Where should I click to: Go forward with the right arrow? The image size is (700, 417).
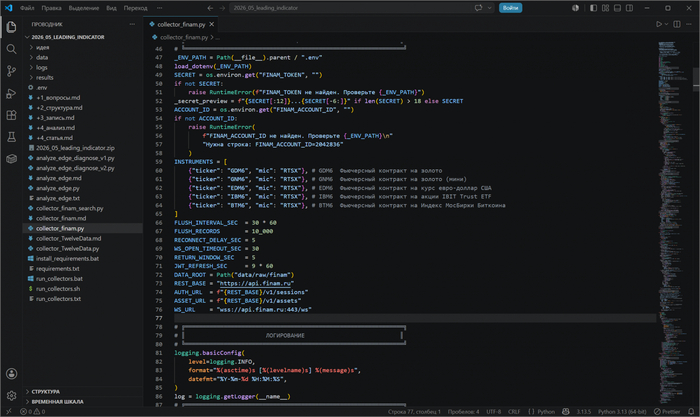[x=222, y=8]
